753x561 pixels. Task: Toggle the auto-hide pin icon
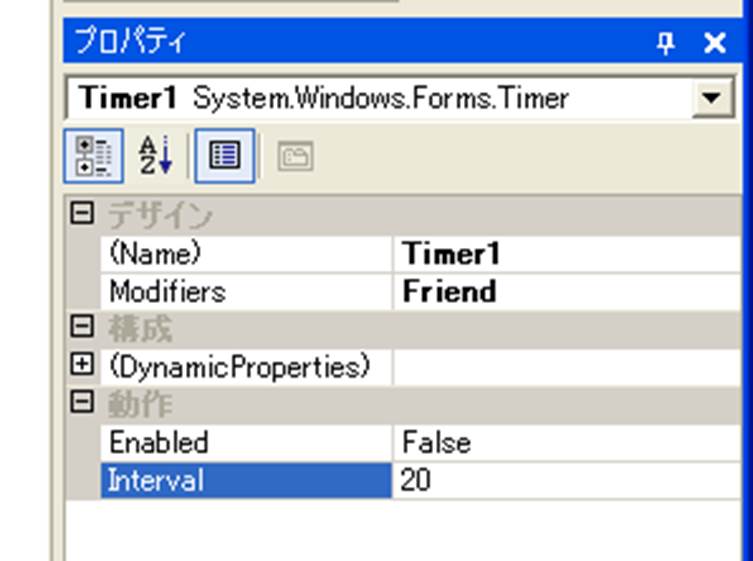(x=666, y=43)
